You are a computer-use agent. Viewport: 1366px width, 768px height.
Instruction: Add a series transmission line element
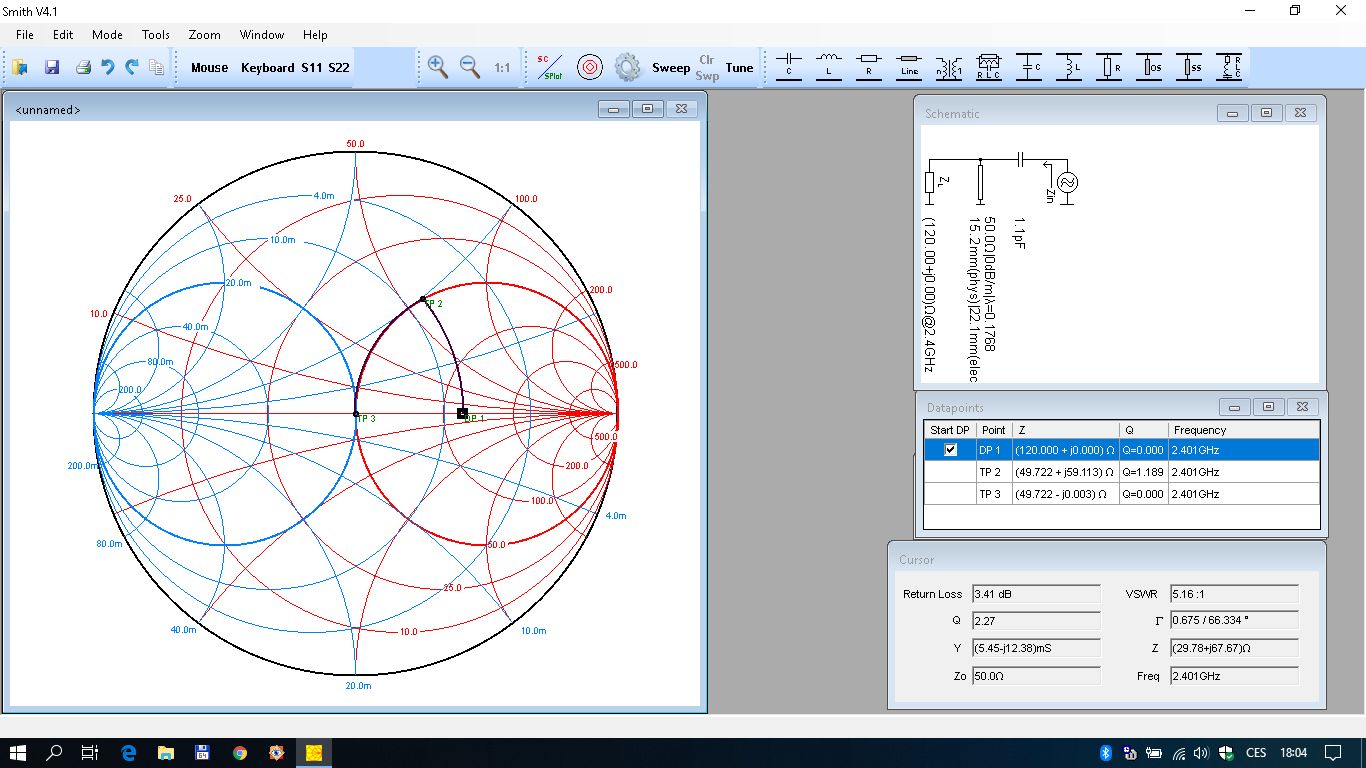[908, 67]
